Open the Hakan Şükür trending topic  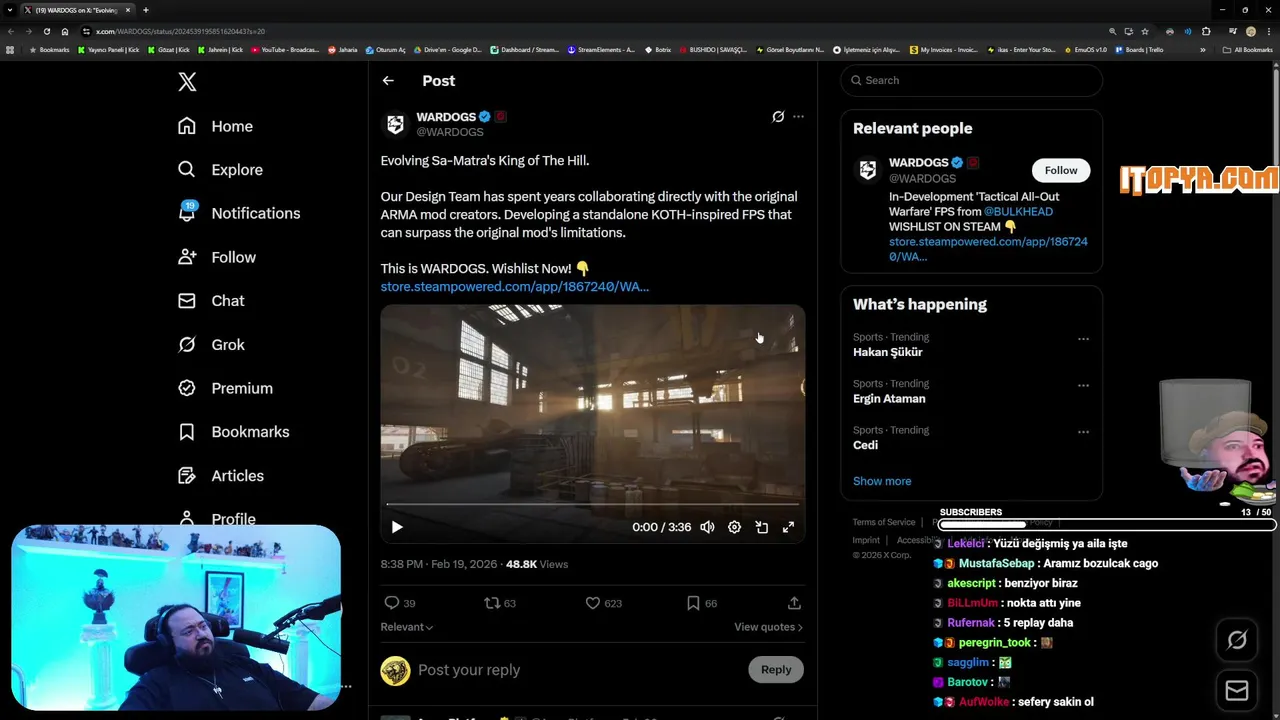click(888, 352)
